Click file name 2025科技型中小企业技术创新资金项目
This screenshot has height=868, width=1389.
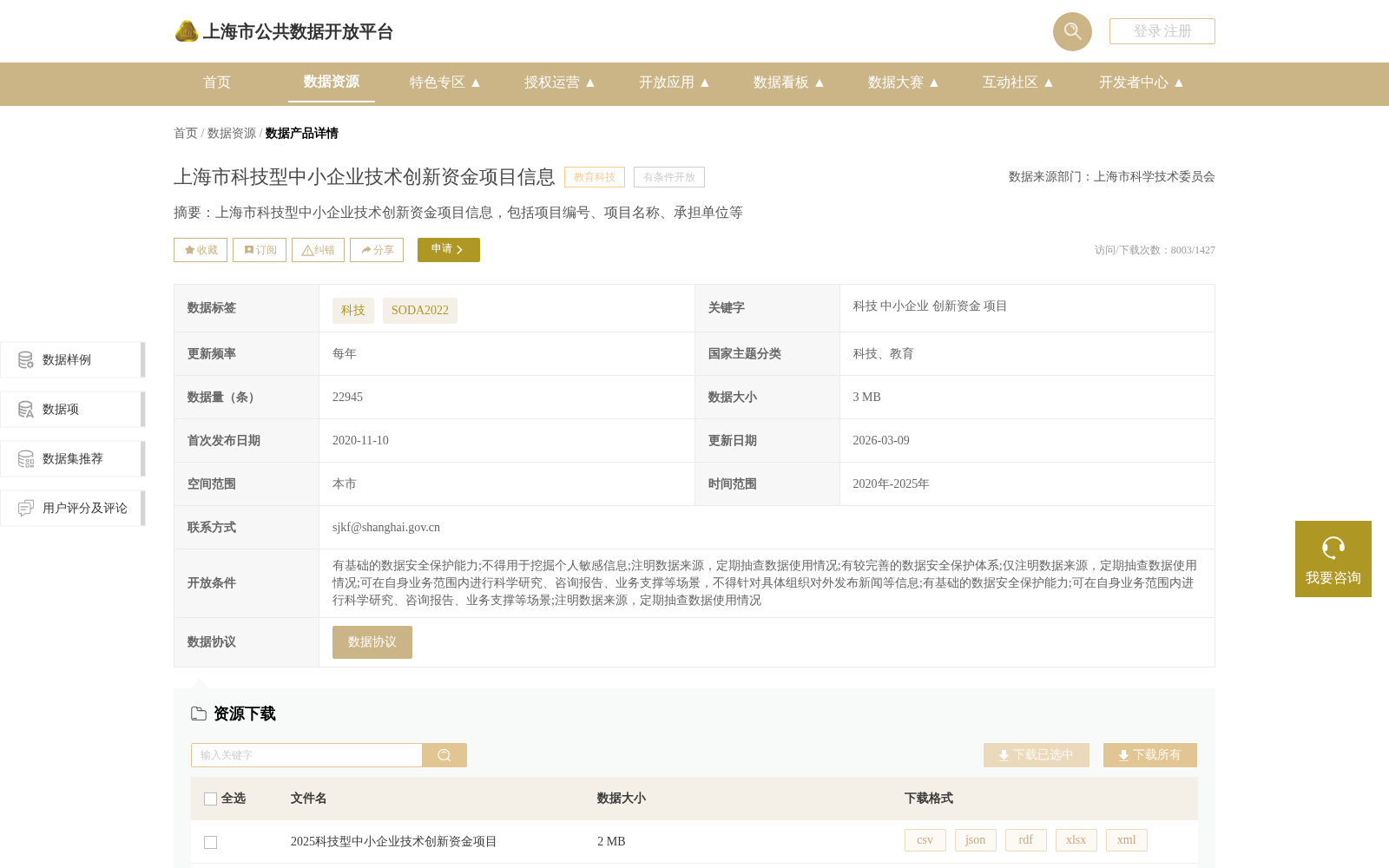coord(394,842)
